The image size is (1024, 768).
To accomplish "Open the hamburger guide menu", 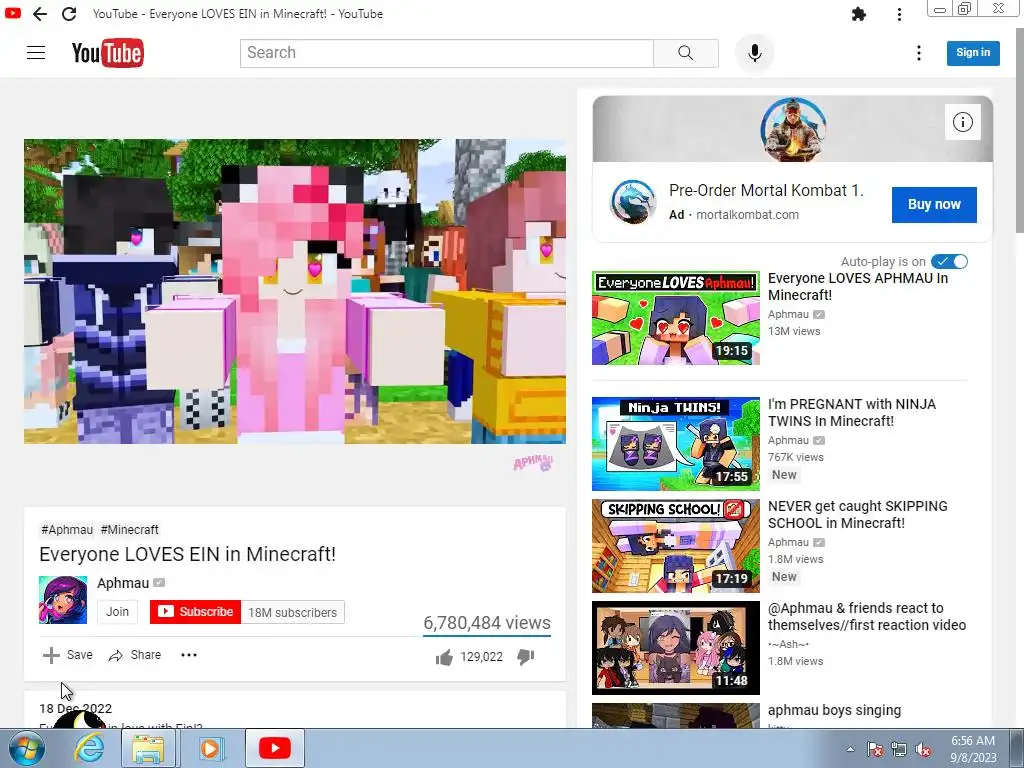I will coord(36,53).
